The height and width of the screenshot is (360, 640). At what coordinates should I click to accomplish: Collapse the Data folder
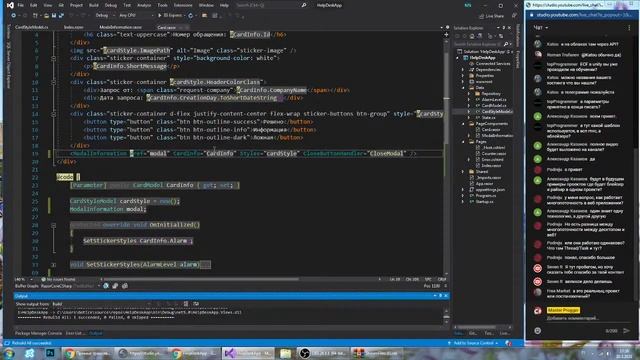click(463, 88)
